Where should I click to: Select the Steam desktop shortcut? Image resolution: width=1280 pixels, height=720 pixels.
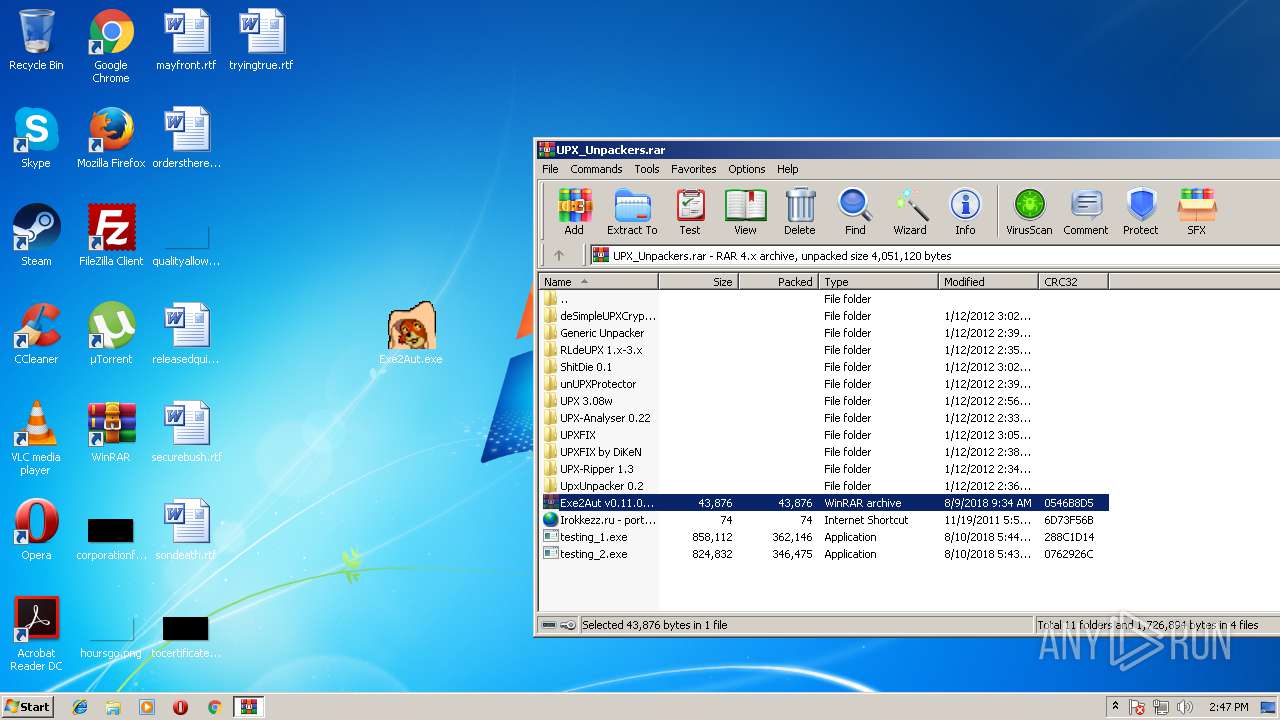(36, 236)
